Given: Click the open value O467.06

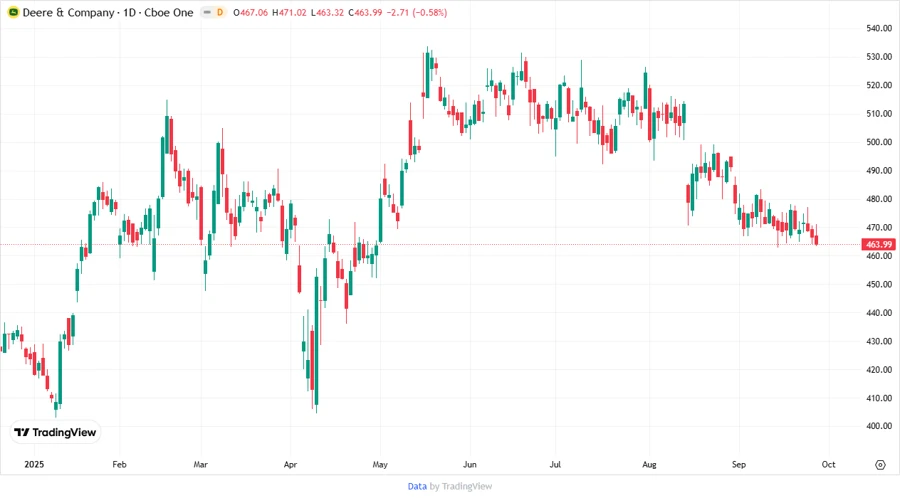Looking at the screenshot, I should point(250,13).
